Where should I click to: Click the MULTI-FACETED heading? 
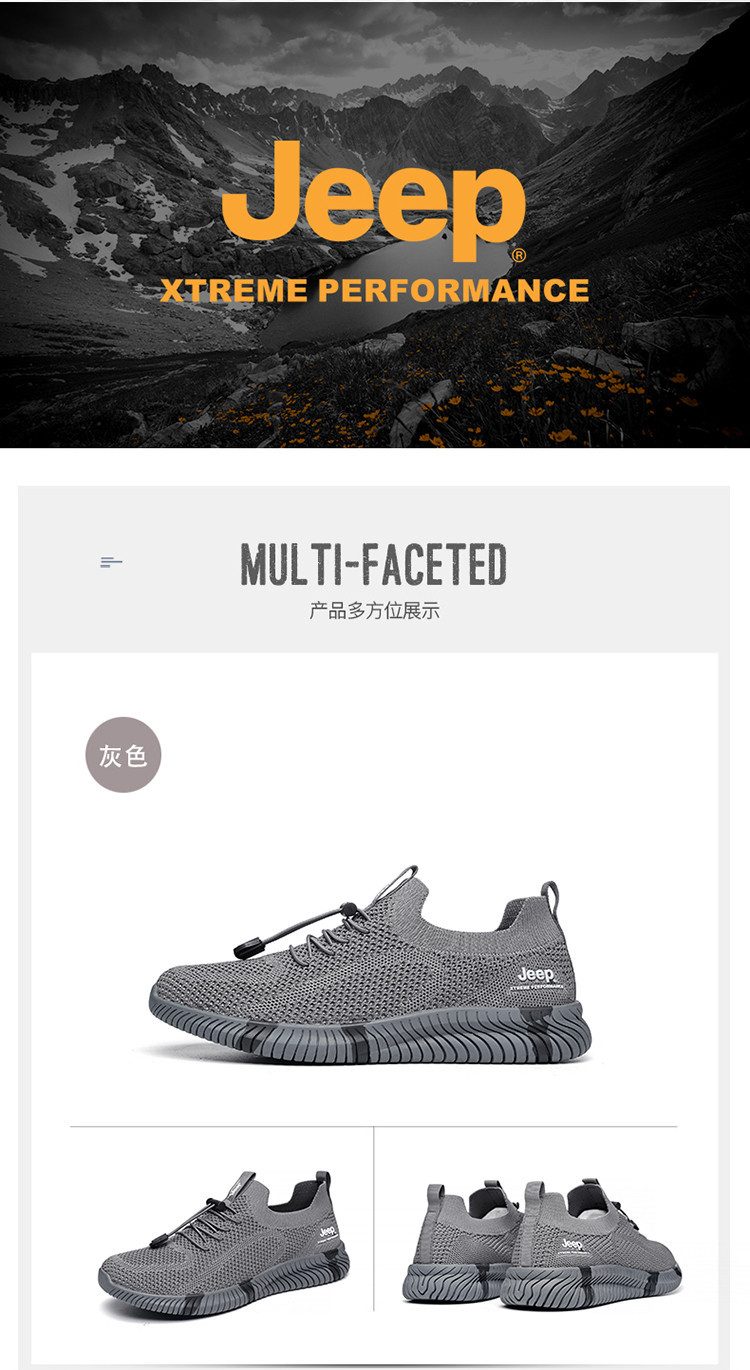374,565
